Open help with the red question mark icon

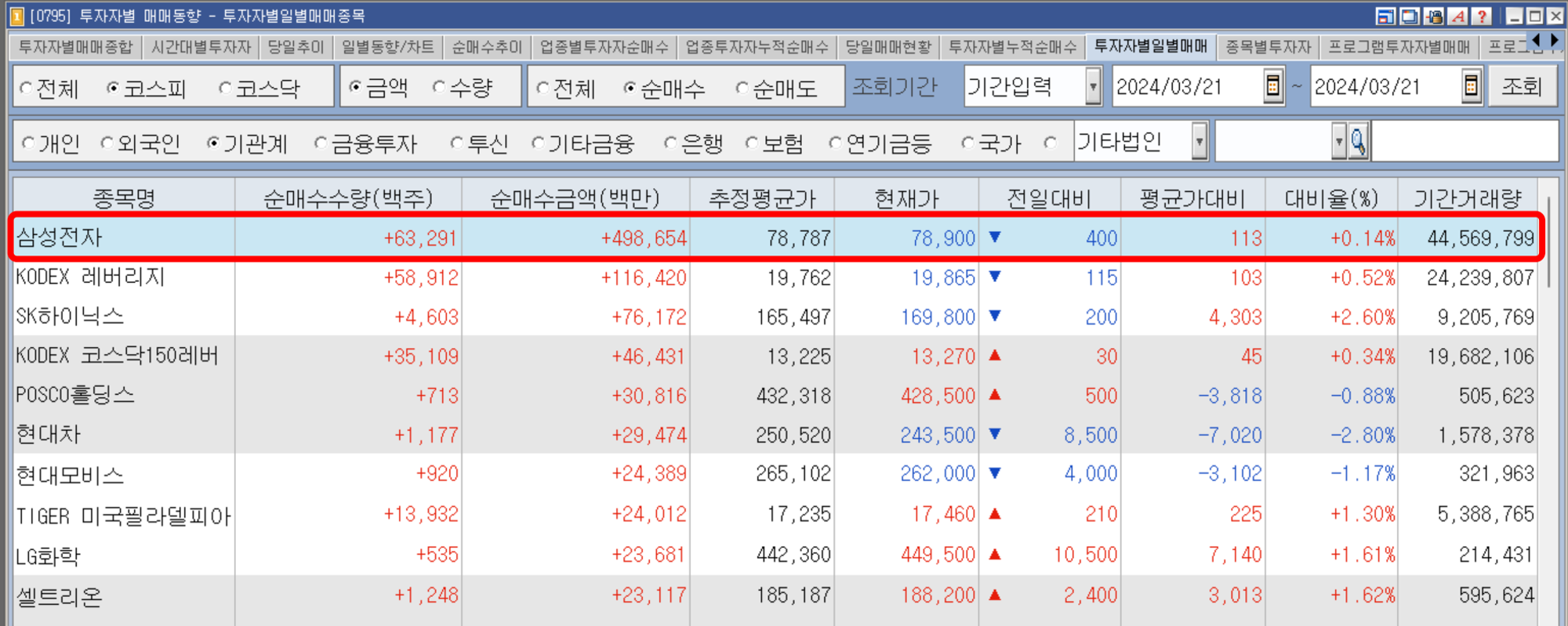(x=1481, y=16)
